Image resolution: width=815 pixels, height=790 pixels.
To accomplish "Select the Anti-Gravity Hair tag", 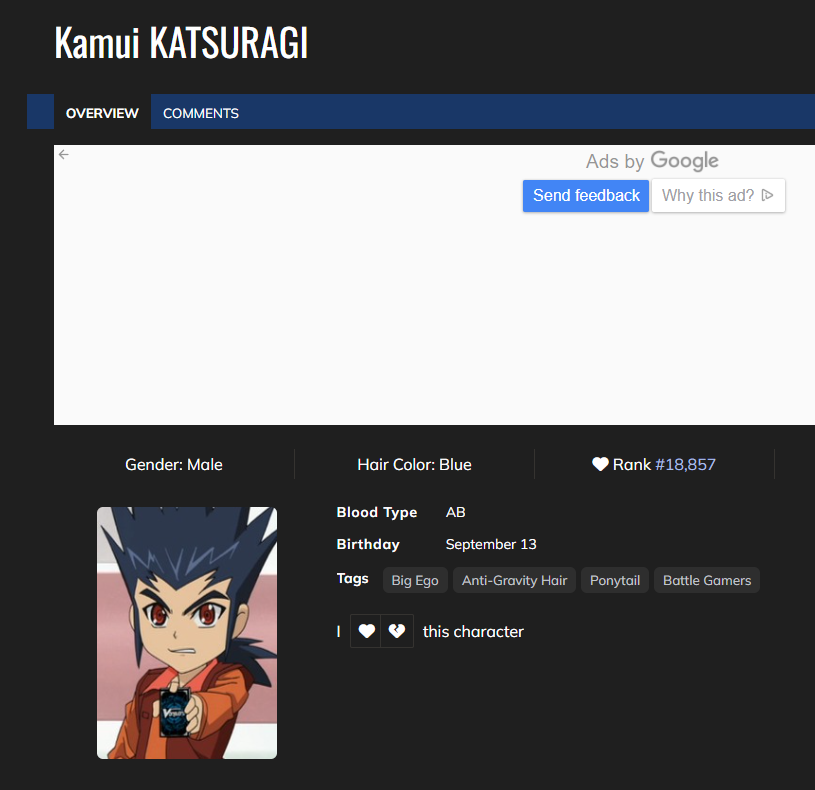I will pos(514,580).
